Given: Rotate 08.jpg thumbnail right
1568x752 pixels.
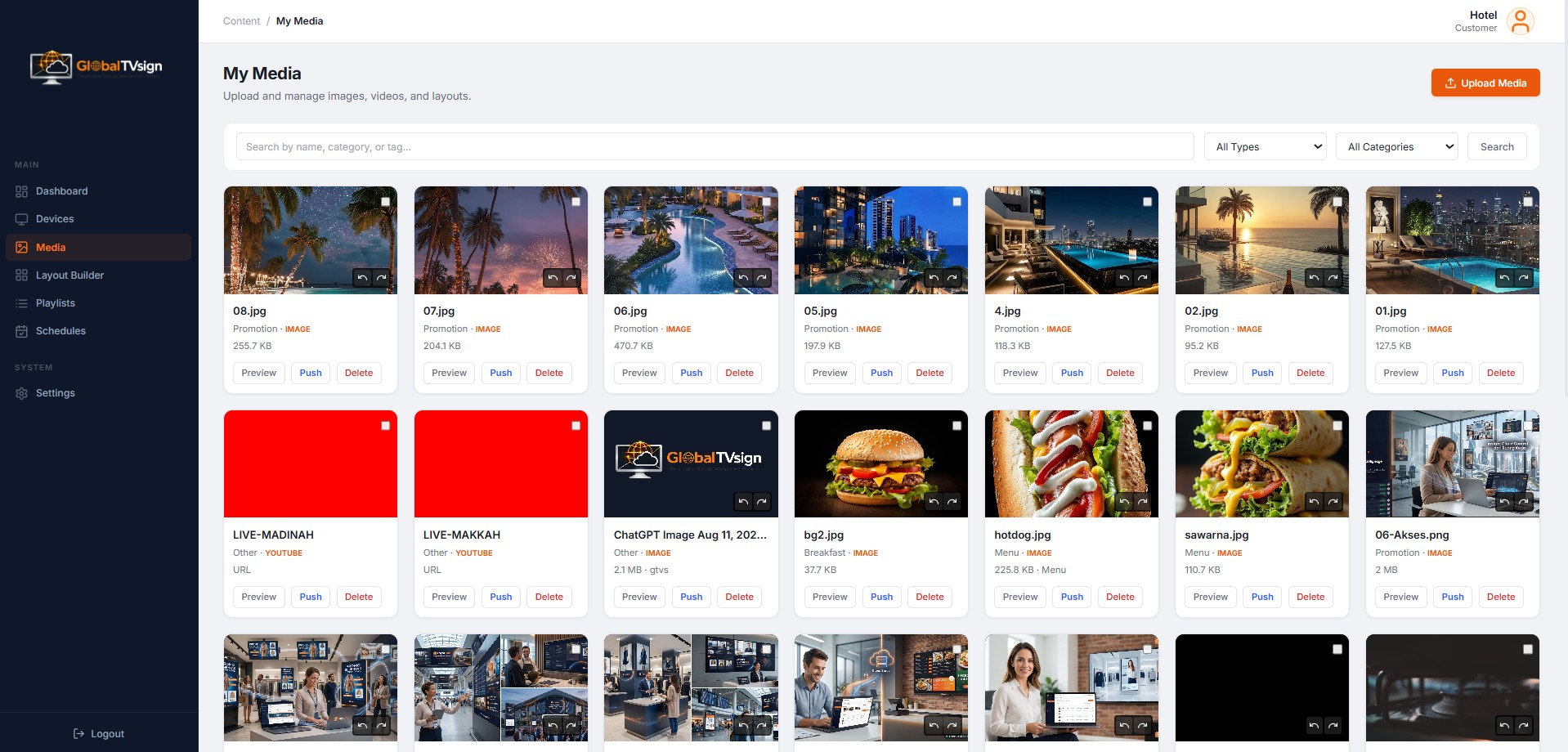Looking at the screenshot, I should (x=381, y=278).
